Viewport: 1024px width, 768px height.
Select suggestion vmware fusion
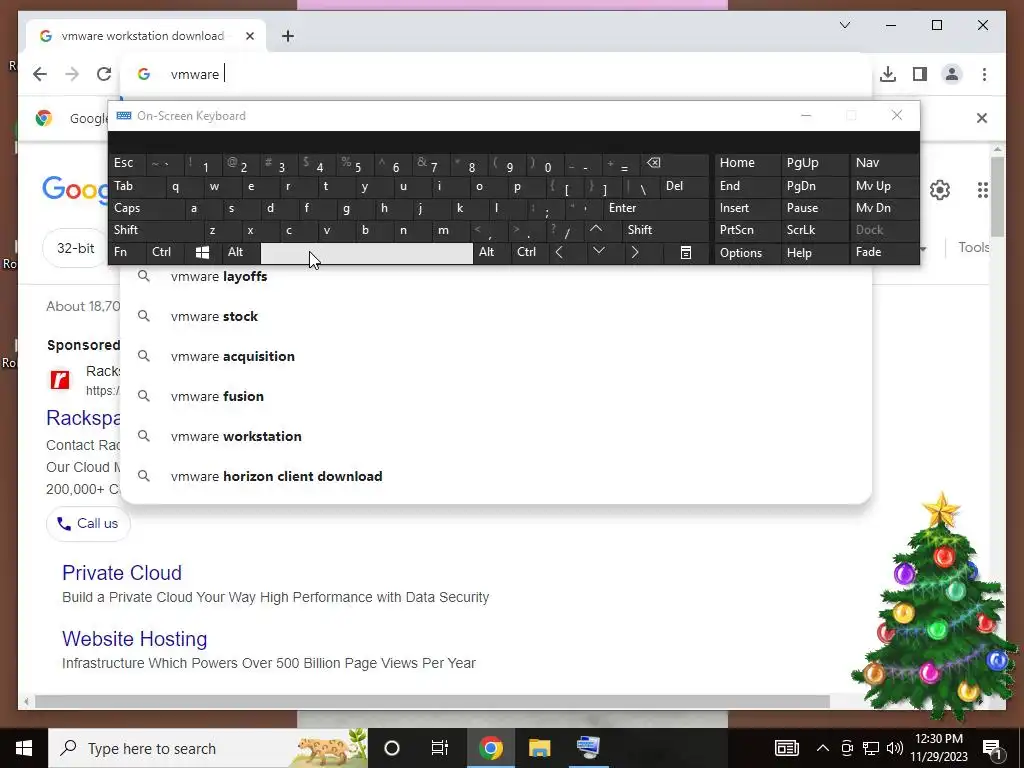(x=496, y=396)
